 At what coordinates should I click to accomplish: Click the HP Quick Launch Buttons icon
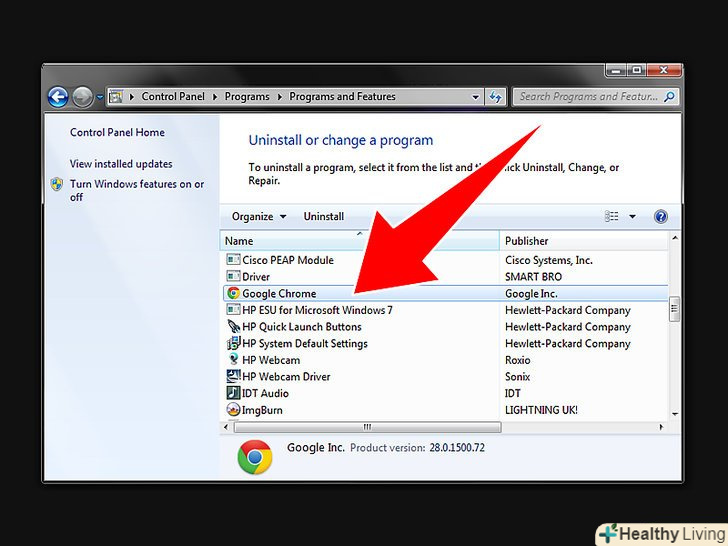(233, 326)
